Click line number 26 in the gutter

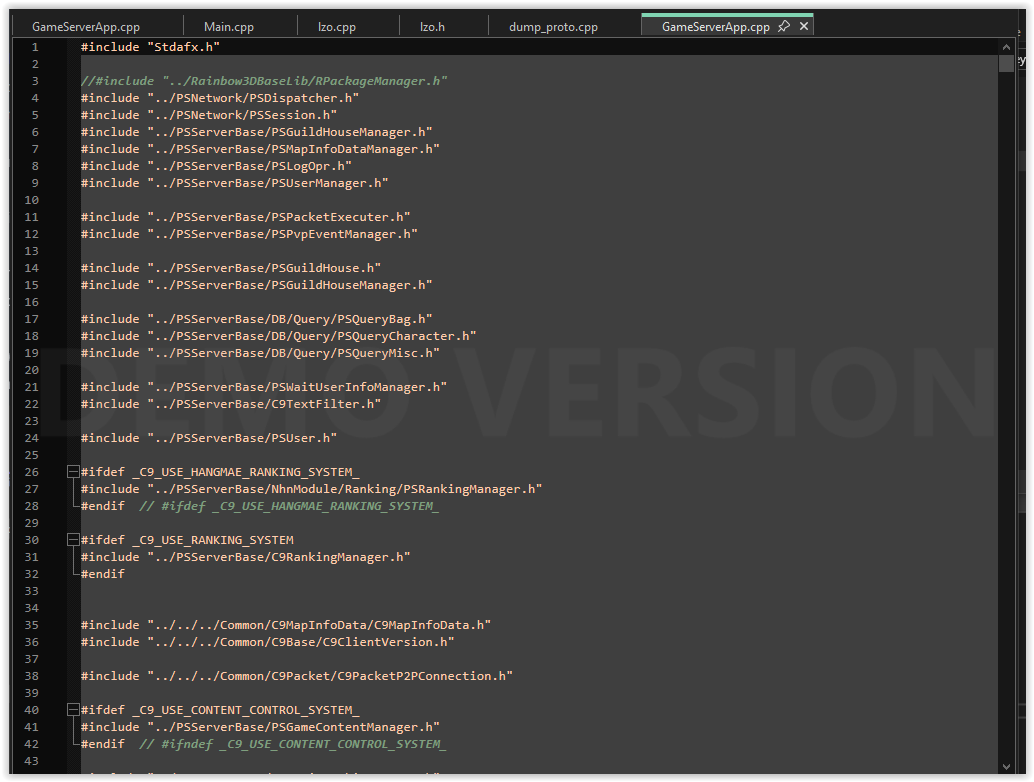point(31,471)
